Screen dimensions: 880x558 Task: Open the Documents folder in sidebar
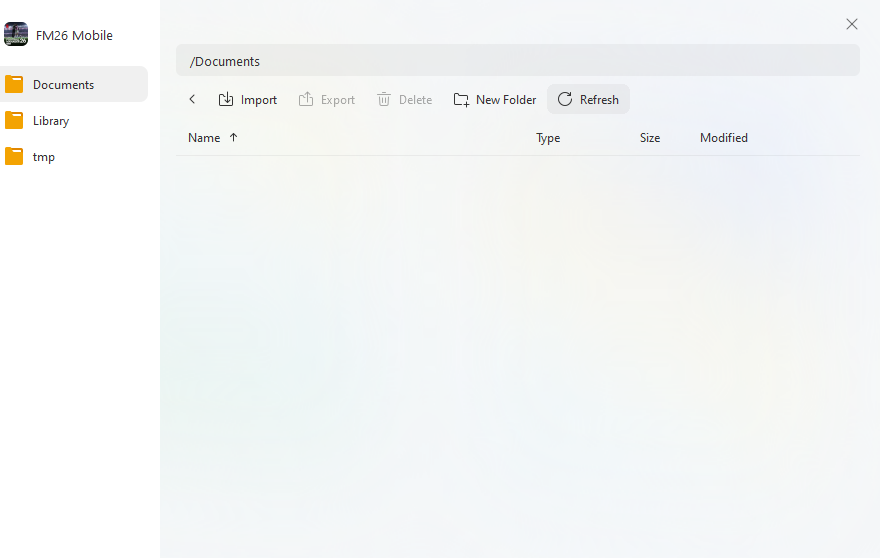point(74,84)
